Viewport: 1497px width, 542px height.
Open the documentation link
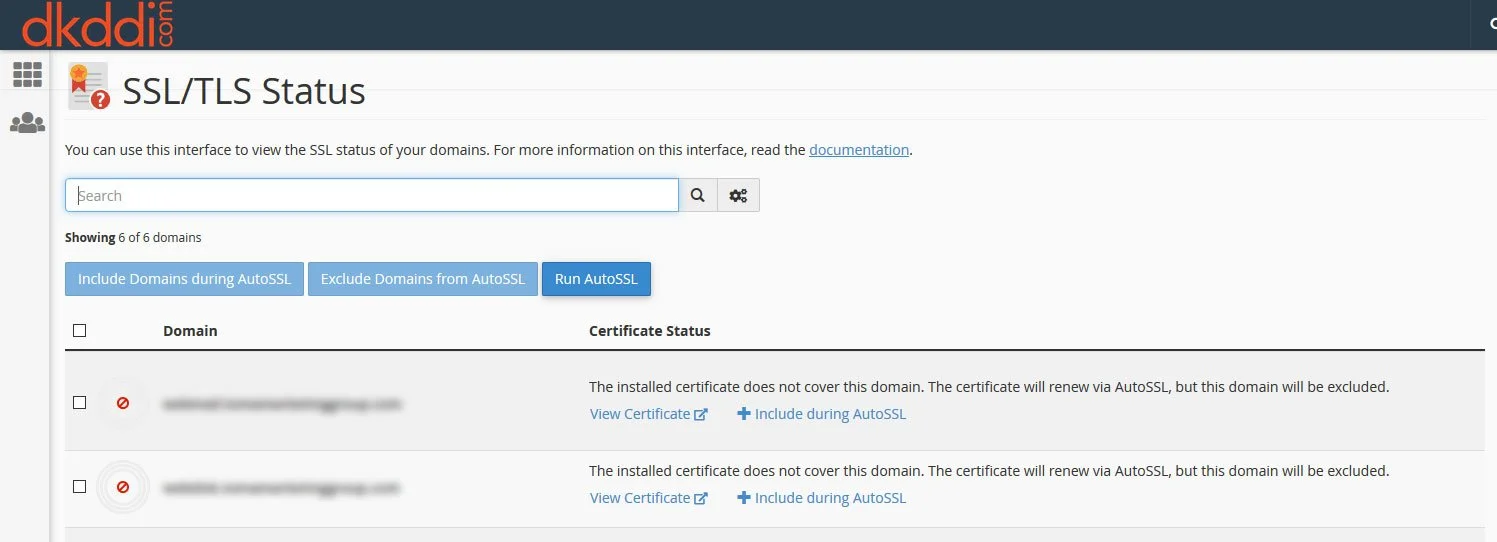[859, 150]
